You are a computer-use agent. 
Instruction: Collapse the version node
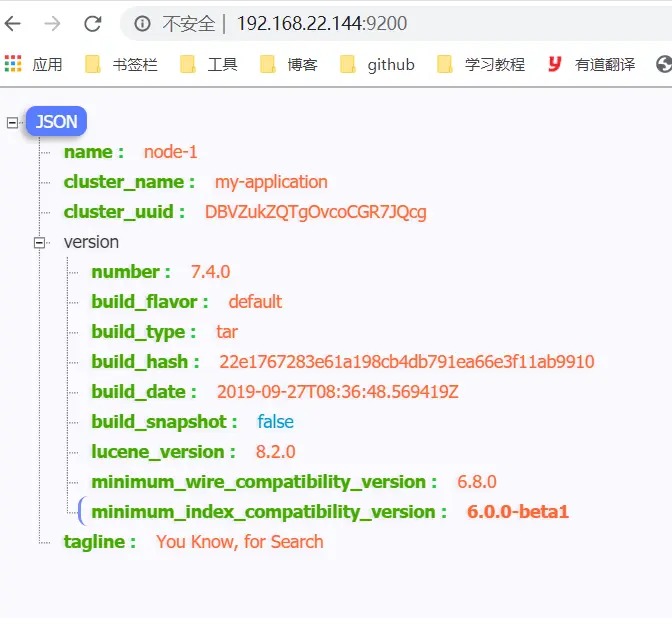[39, 243]
